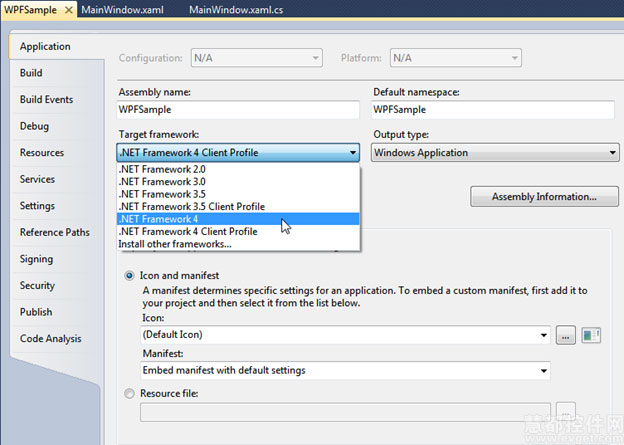Open the Configuration dropdown

pyautogui.click(x=257, y=58)
